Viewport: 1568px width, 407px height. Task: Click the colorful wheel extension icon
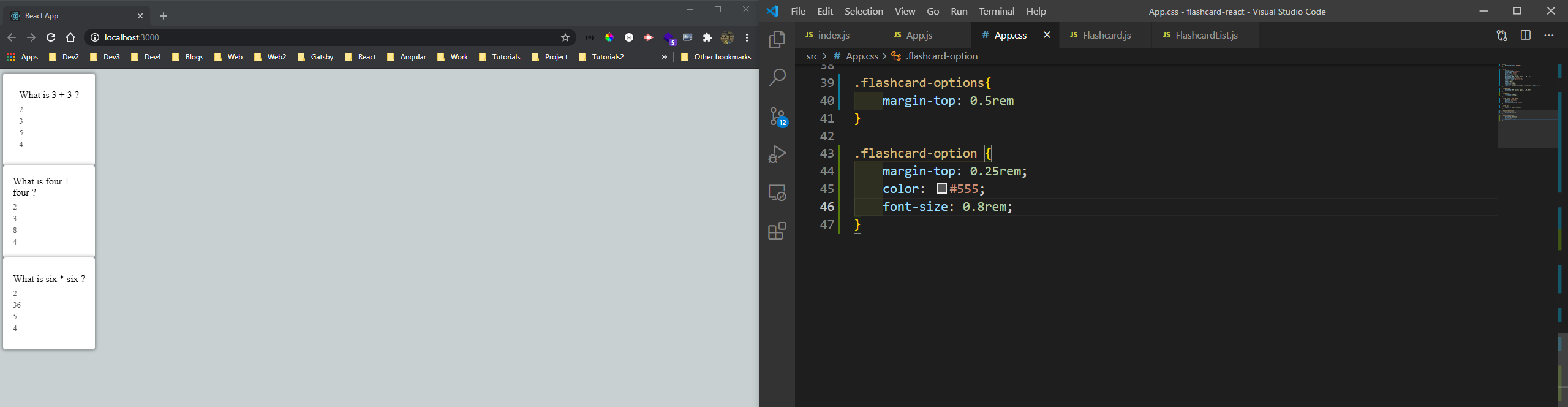[x=609, y=37]
